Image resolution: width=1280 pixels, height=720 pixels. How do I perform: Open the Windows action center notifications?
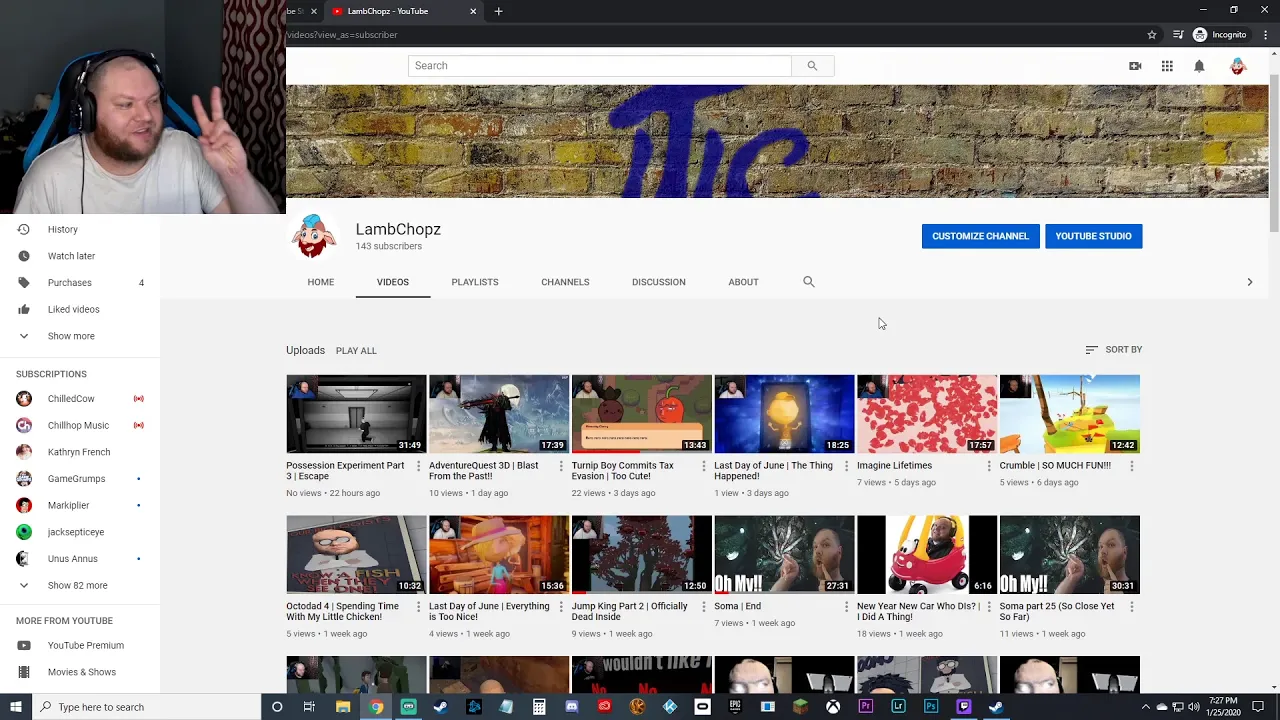pos(1258,707)
